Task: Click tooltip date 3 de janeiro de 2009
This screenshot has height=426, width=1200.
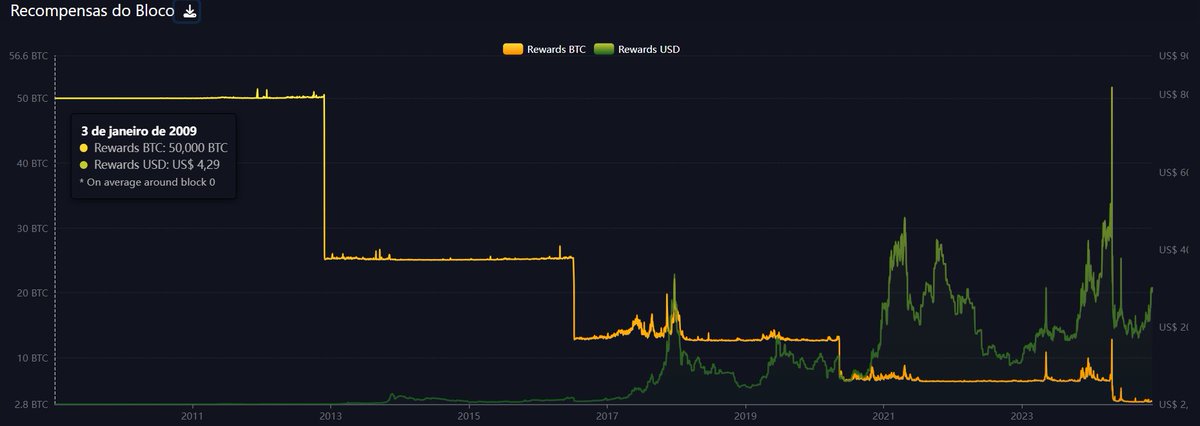Action: click(x=138, y=131)
